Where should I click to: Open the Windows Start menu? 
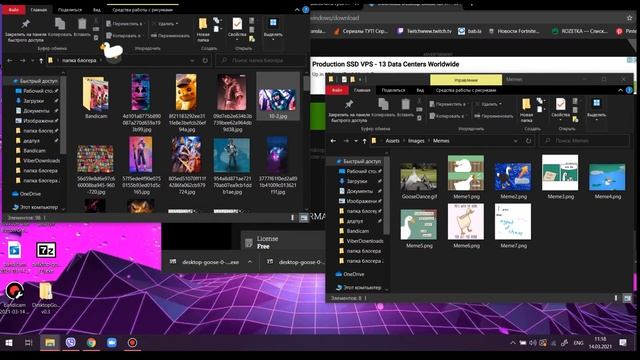click(x=9, y=342)
